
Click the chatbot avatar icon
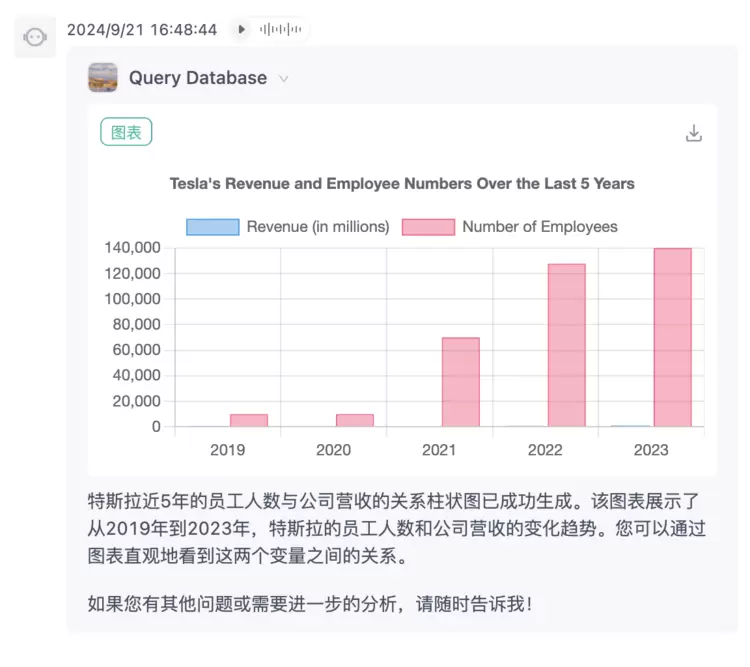pyautogui.click(x=34, y=37)
